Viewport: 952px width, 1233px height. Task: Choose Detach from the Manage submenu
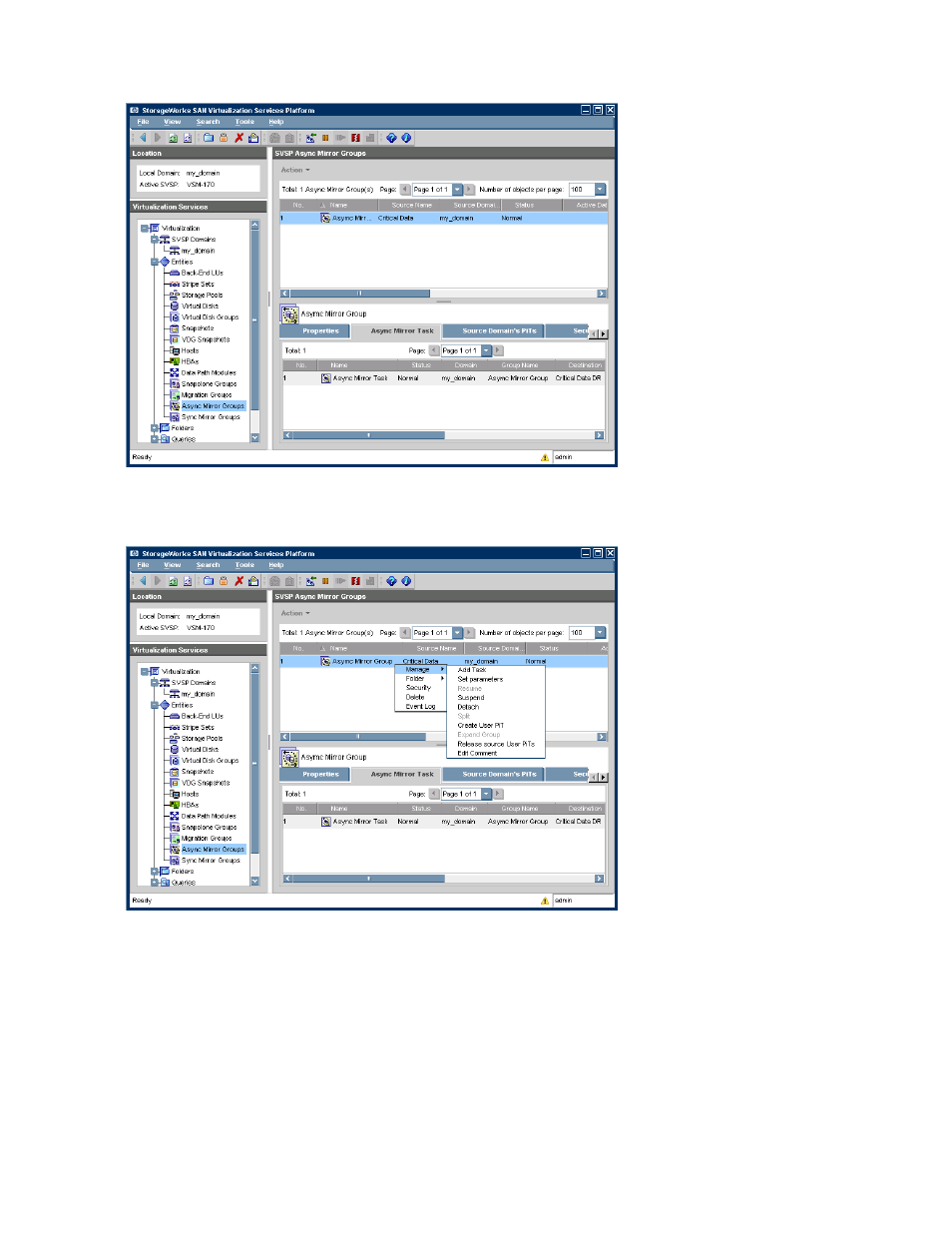click(x=468, y=707)
